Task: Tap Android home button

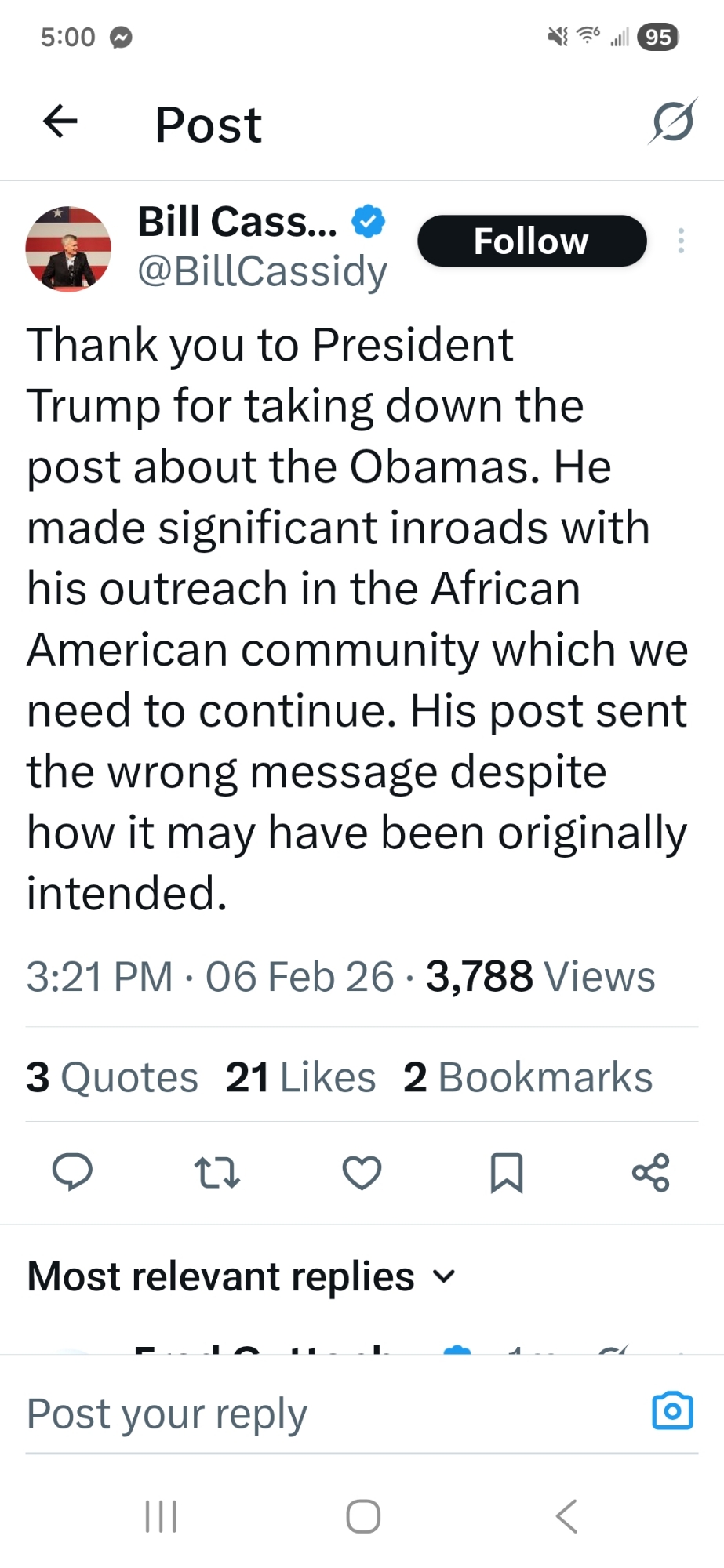Action: (363, 1516)
